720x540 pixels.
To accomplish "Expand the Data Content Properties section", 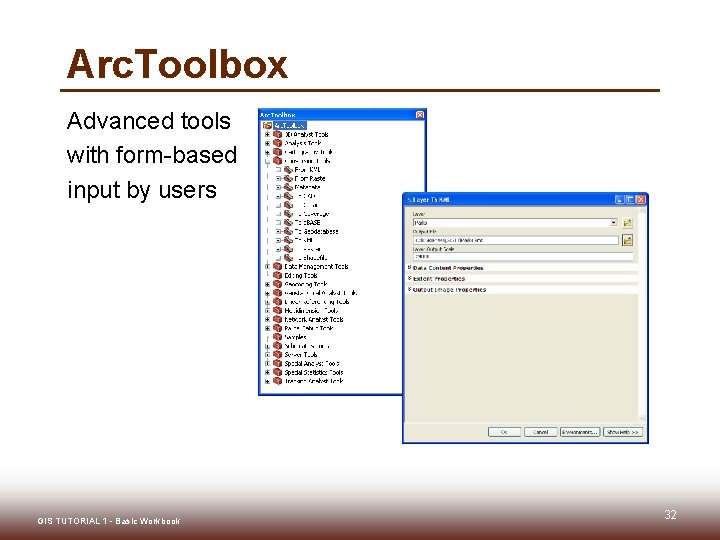I will [x=409, y=267].
